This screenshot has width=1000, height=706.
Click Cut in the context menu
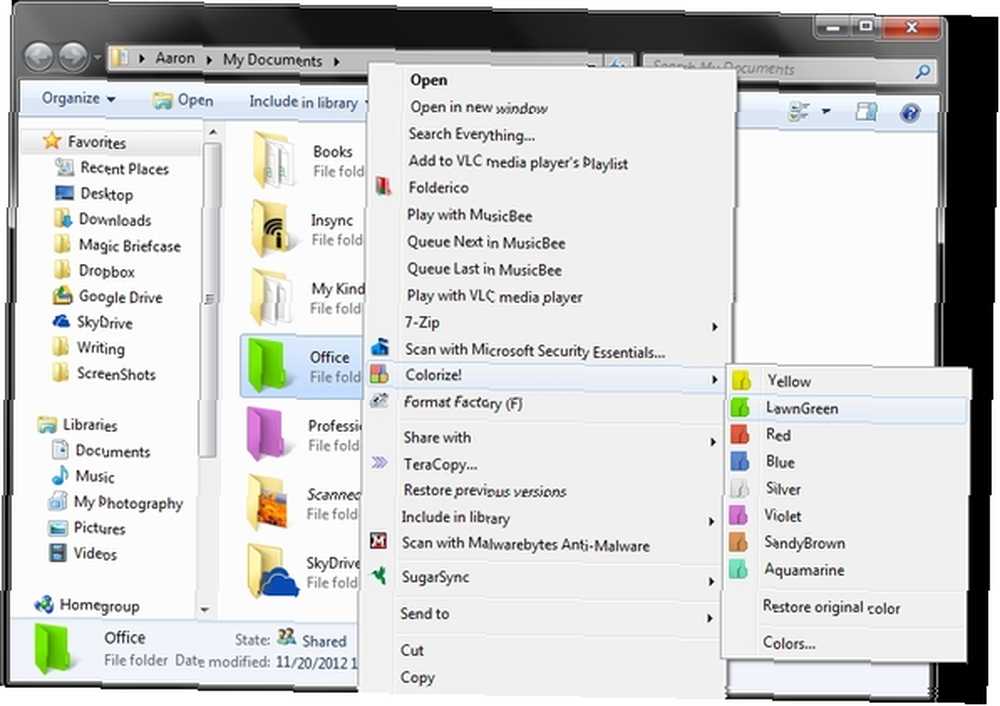point(412,649)
